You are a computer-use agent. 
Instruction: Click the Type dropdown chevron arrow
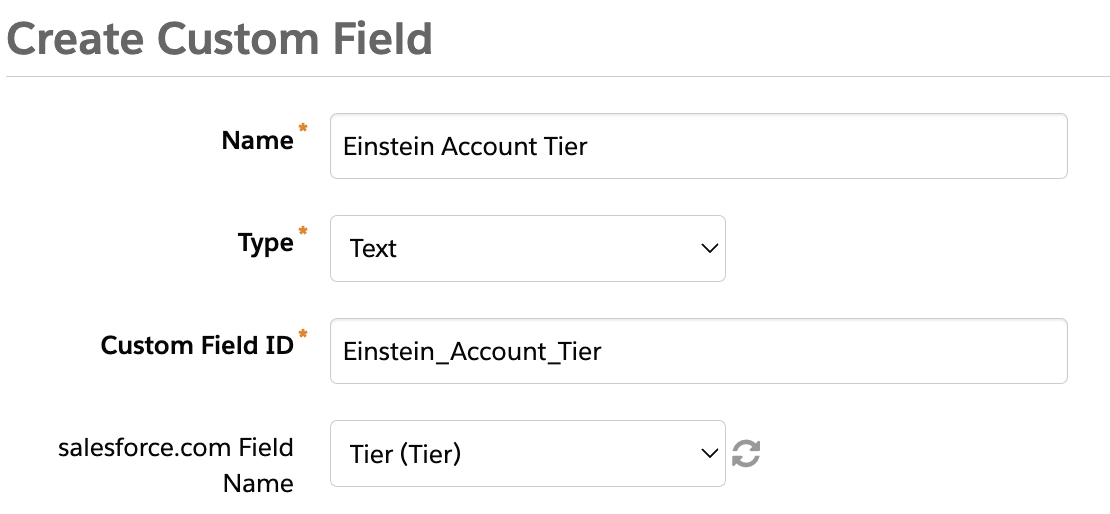(x=710, y=248)
